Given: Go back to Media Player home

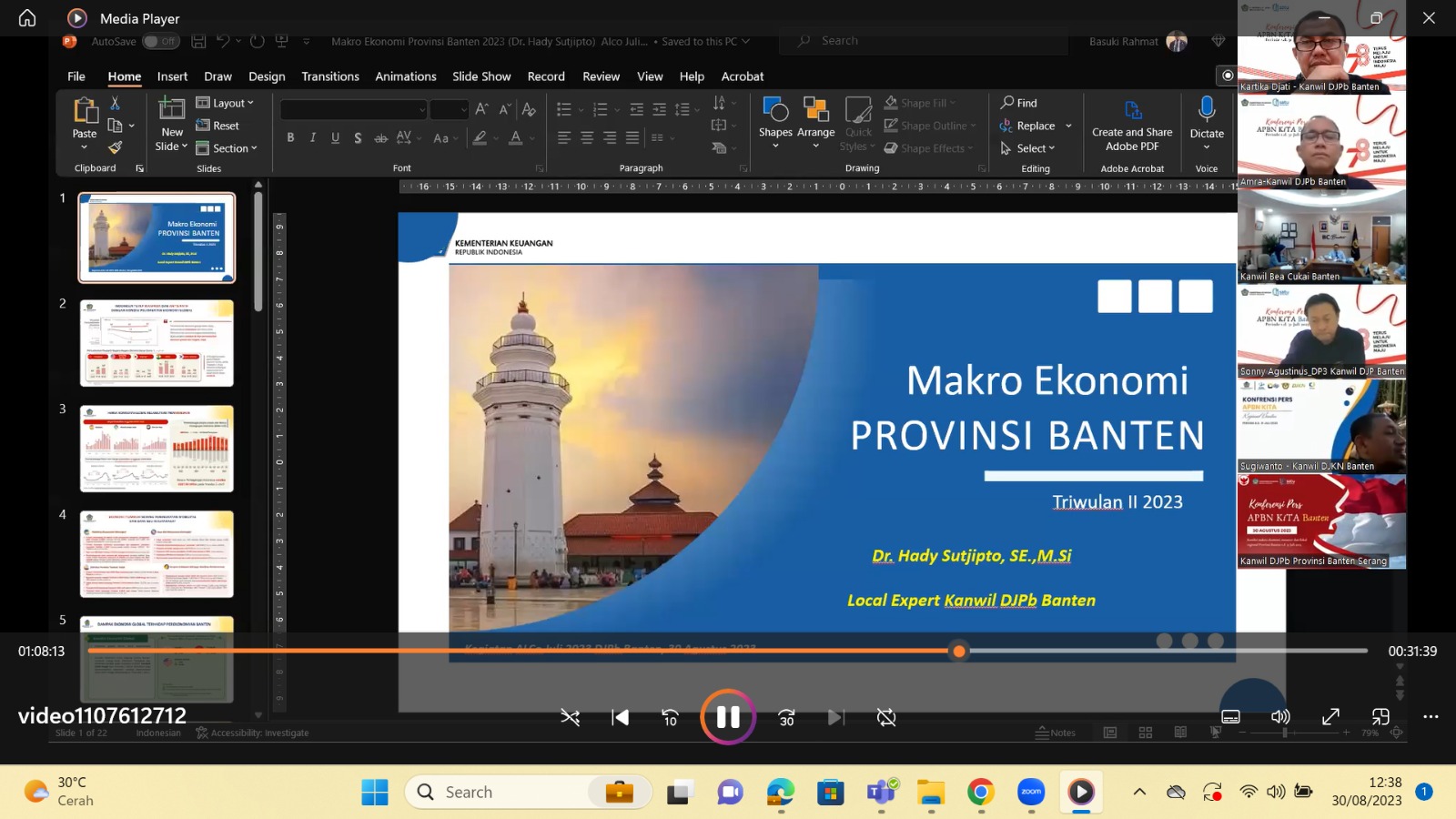Looking at the screenshot, I should [27, 18].
